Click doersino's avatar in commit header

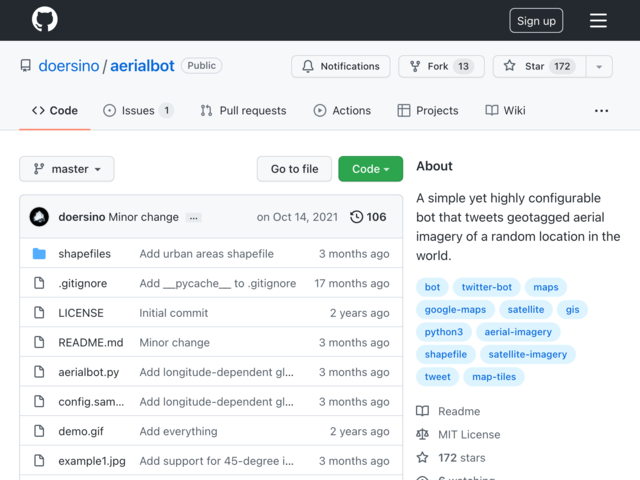pyautogui.click(x=39, y=217)
